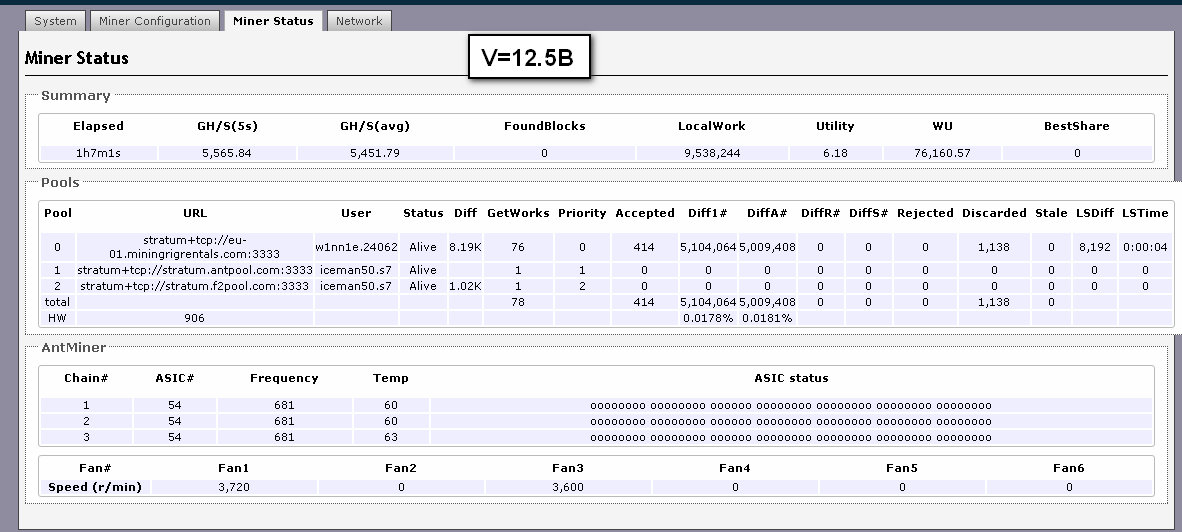Select the Miner Status tab
The height and width of the screenshot is (532, 1182).
pyautogui.click(x=273, y=21)
